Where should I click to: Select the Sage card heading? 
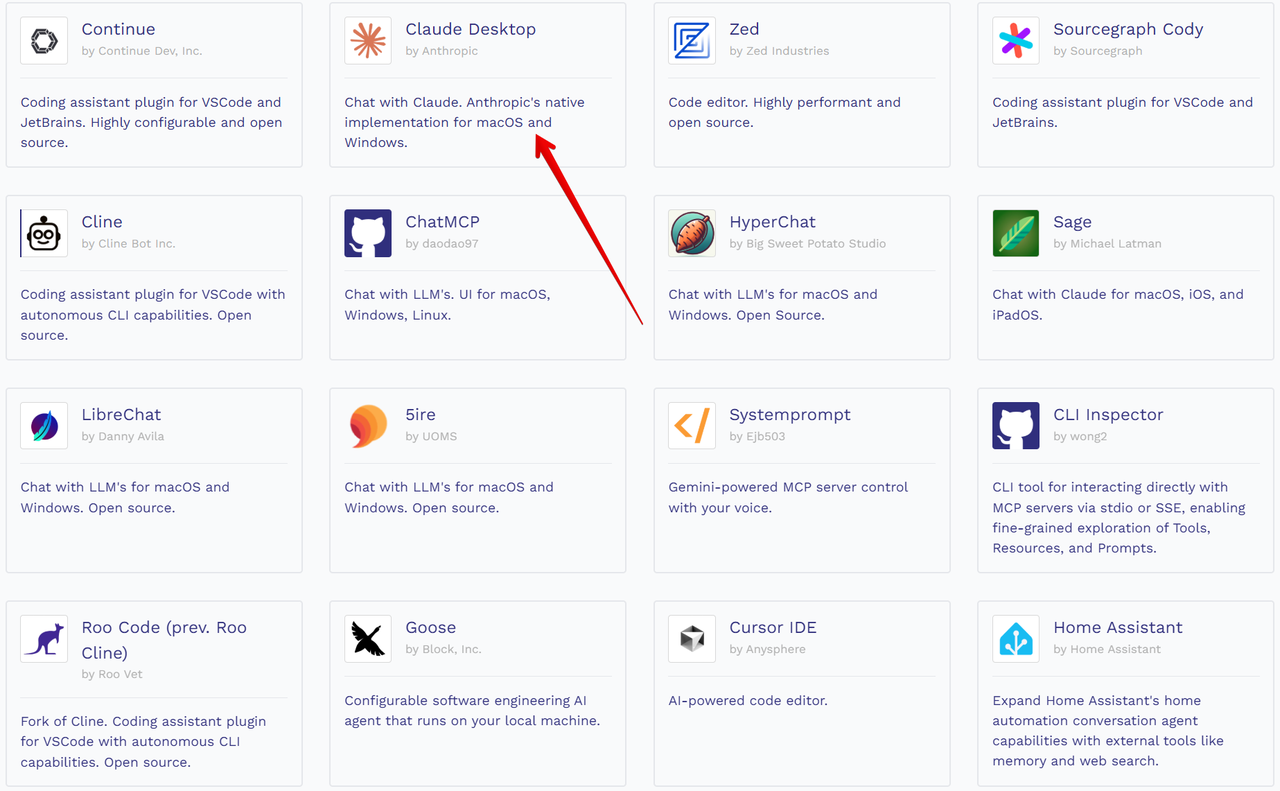tap(1072, 223)
